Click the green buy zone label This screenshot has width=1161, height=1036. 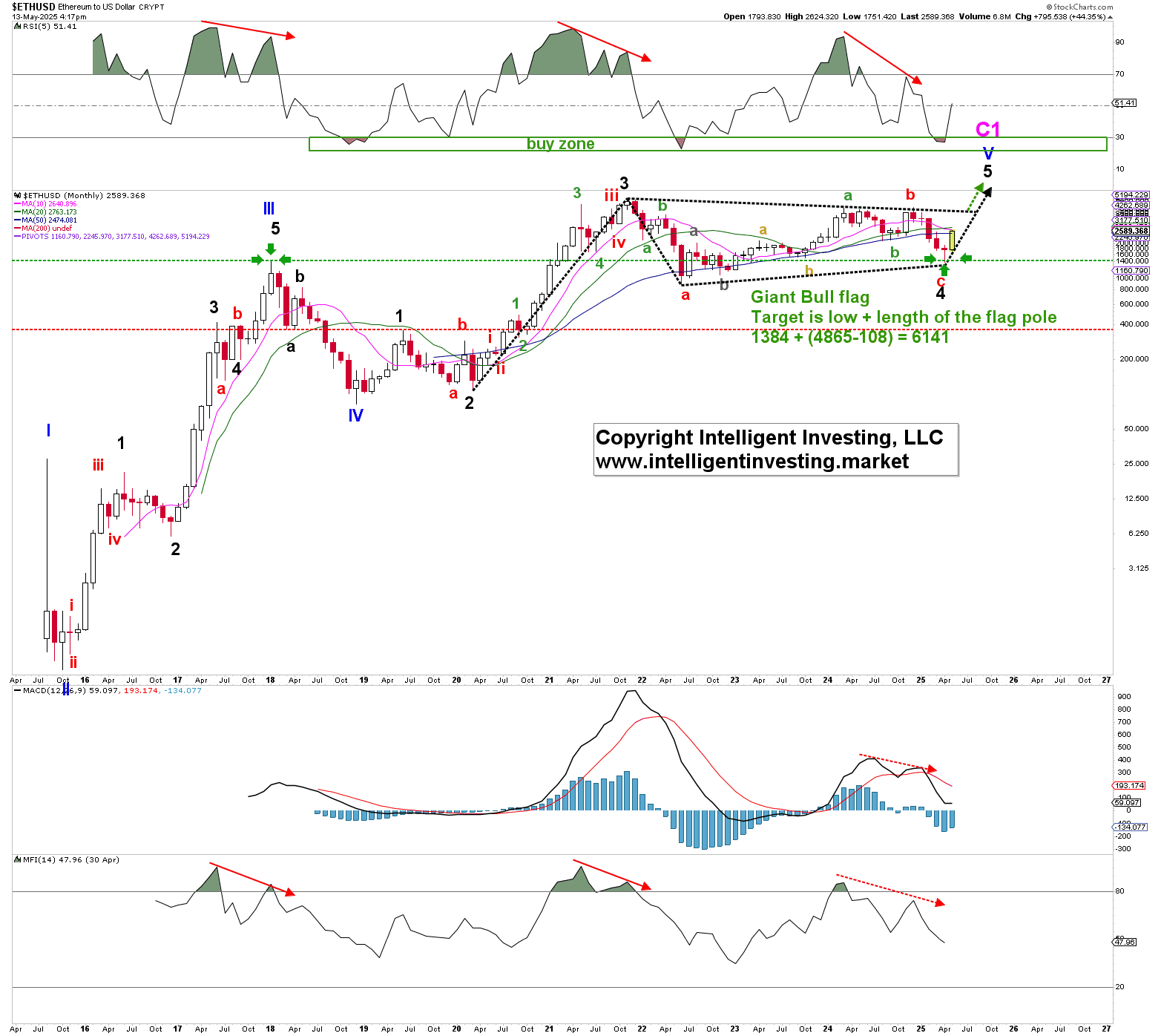(x=560, y=144)
